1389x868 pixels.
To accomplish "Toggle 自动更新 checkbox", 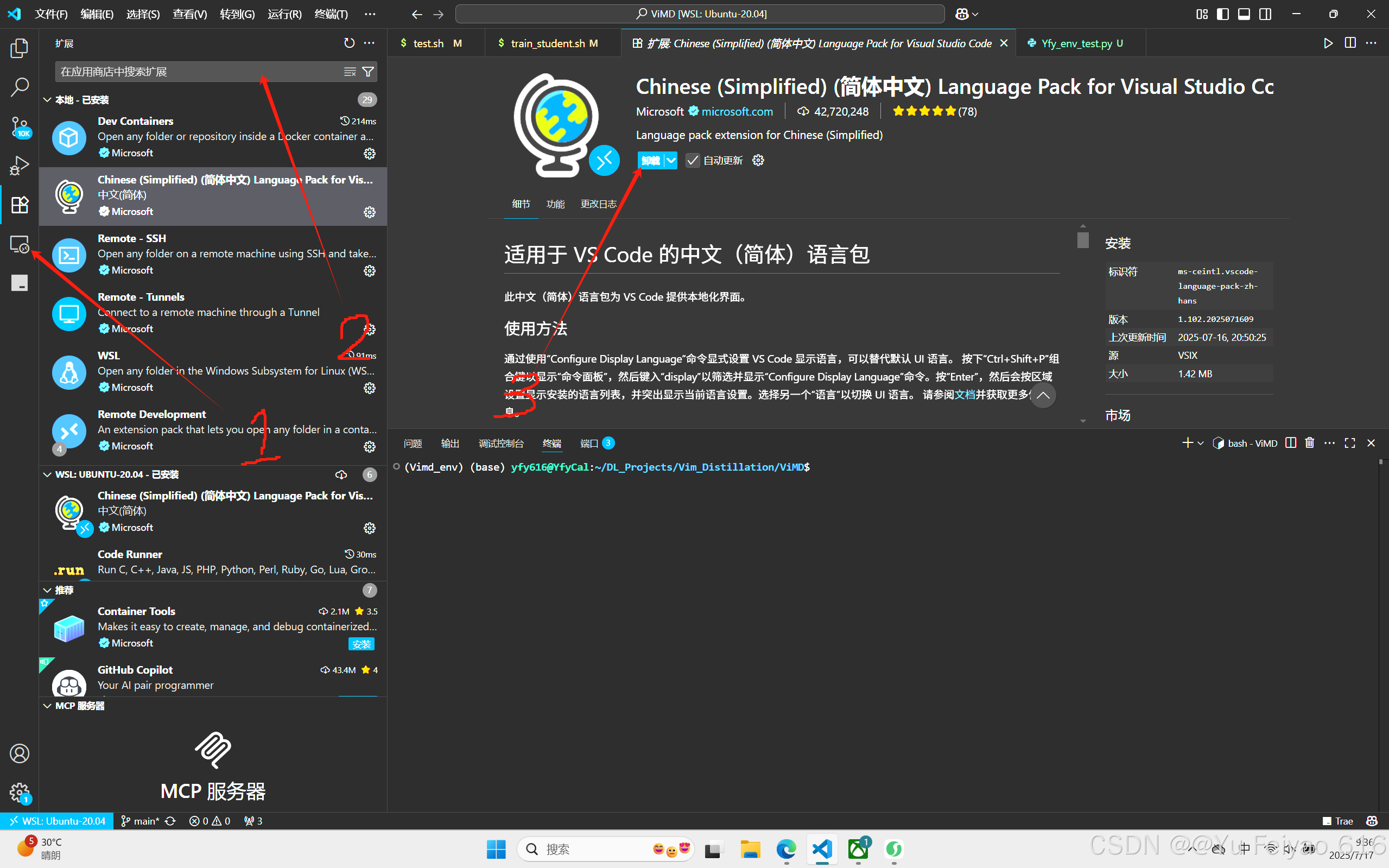I will (692, 160).
